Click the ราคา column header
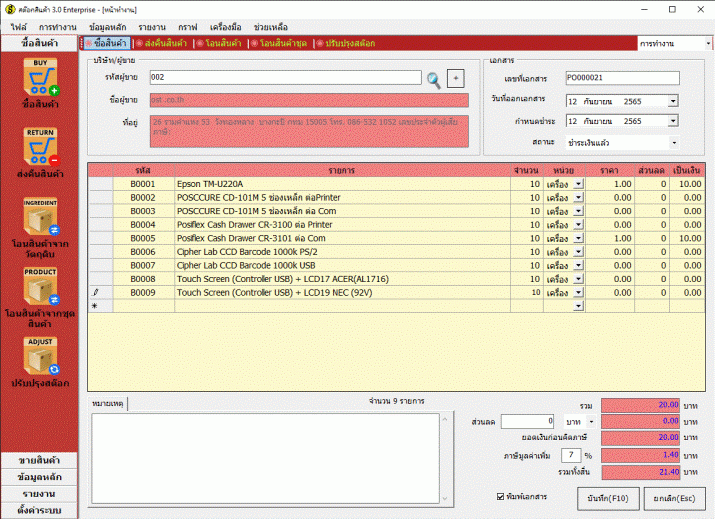Screen dimensions: 715x519 point(609,171)
